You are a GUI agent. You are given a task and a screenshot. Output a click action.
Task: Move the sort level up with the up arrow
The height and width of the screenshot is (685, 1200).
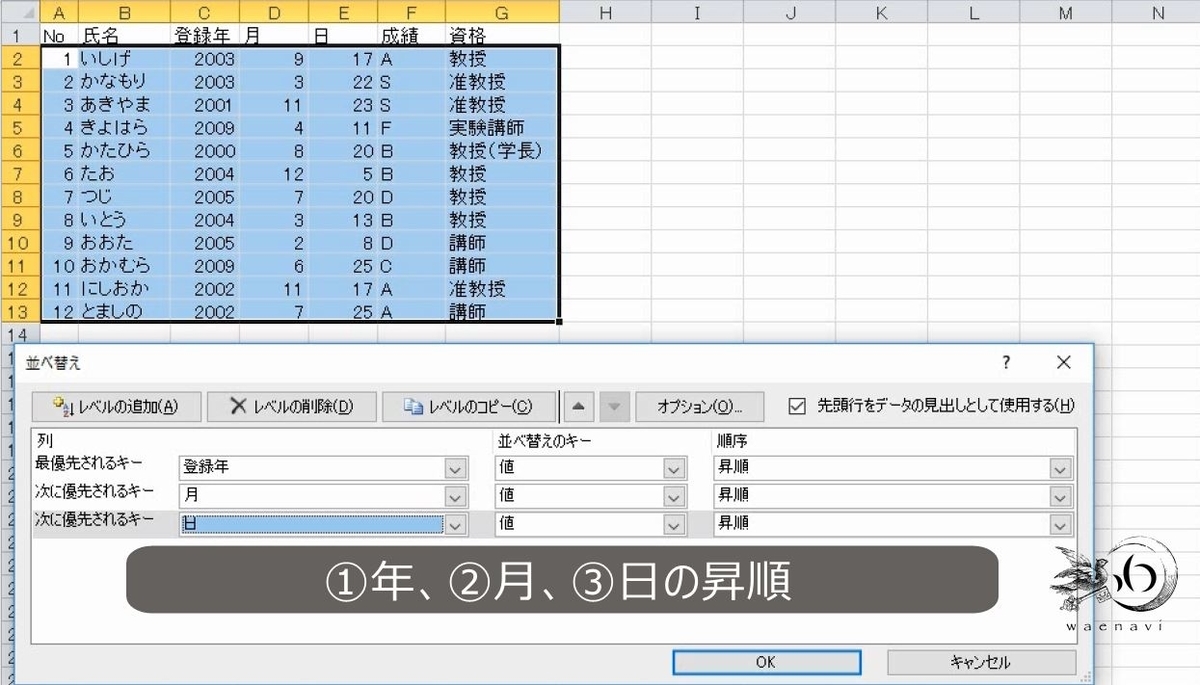[x=581, y=406]
